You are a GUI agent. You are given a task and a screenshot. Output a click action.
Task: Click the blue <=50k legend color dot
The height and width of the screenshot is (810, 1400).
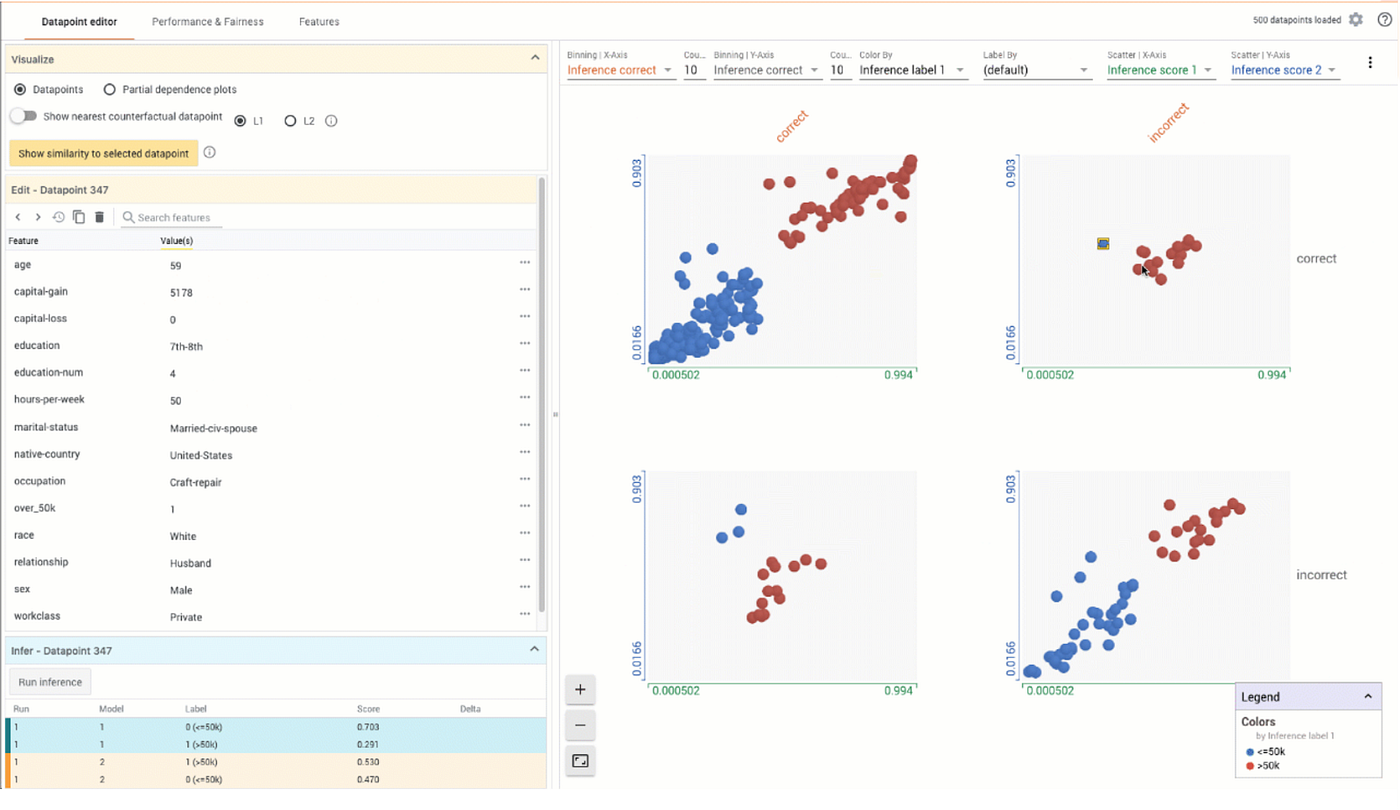click(x=1250, y=752)
